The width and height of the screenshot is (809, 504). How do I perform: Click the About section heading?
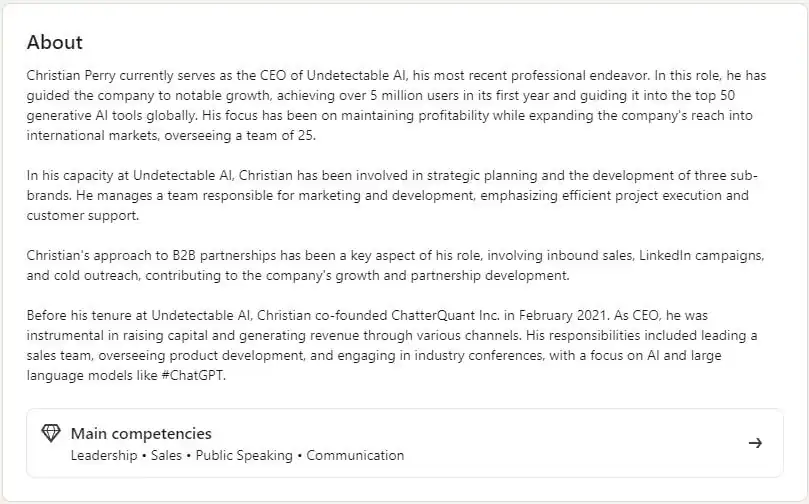pos(55,42)
